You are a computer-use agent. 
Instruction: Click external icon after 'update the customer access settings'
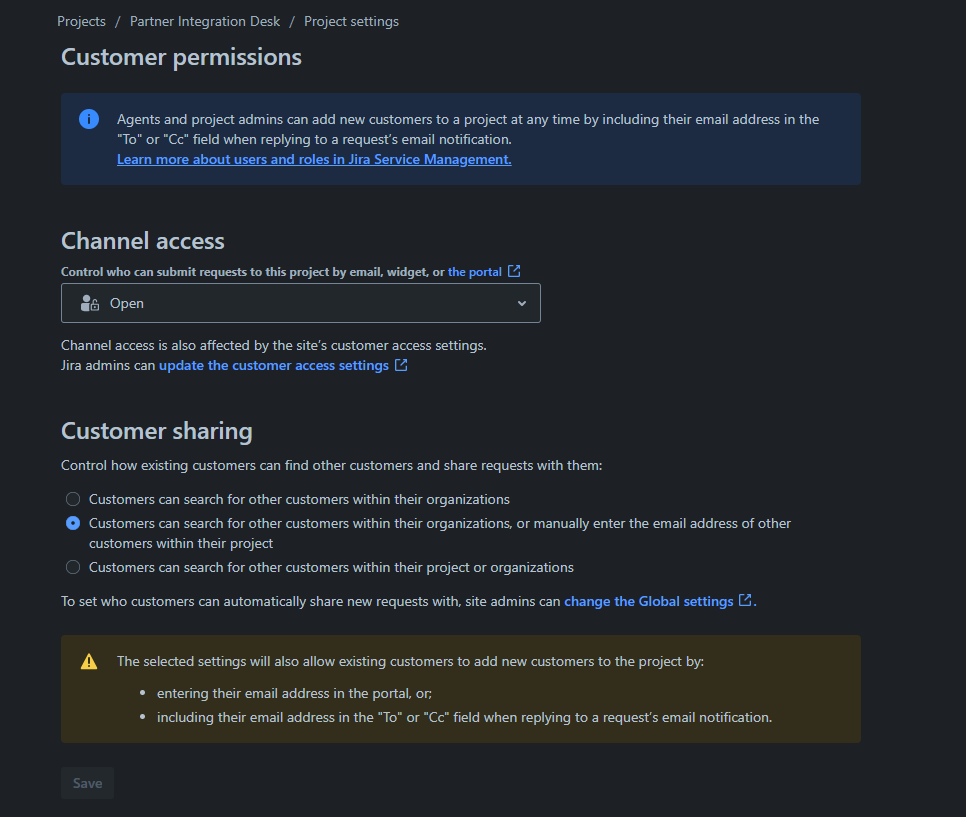(401, 365)
